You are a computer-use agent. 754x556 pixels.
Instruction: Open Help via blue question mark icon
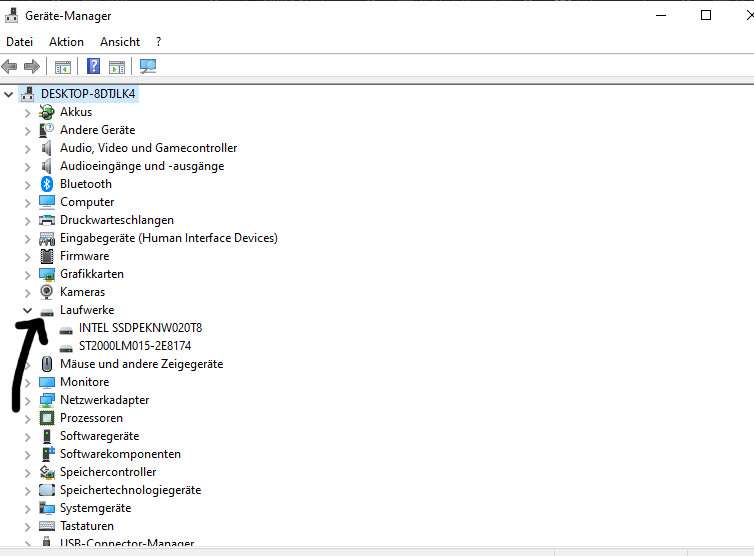point(93,67)
